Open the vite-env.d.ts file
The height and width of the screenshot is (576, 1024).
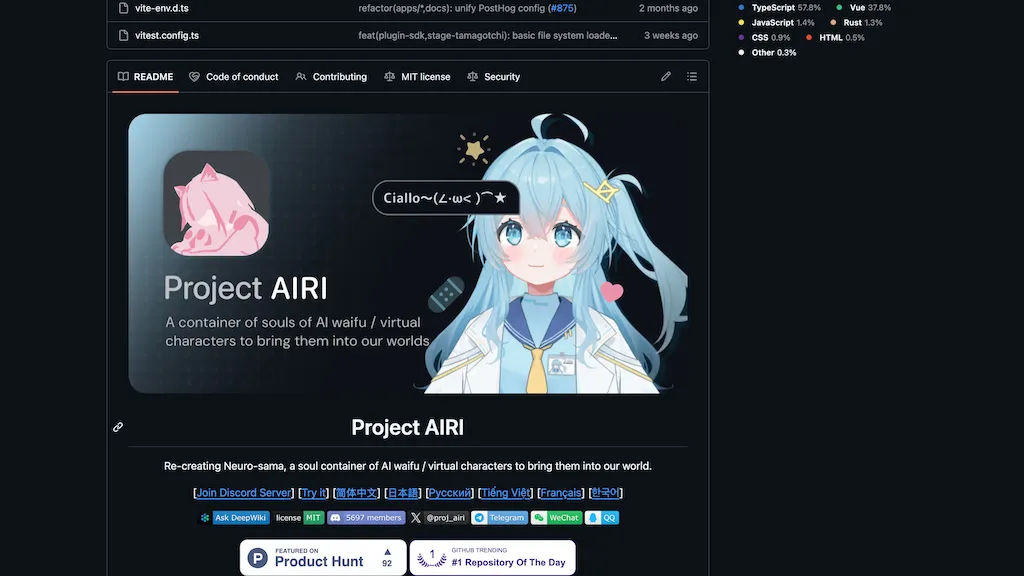point(161,8)
